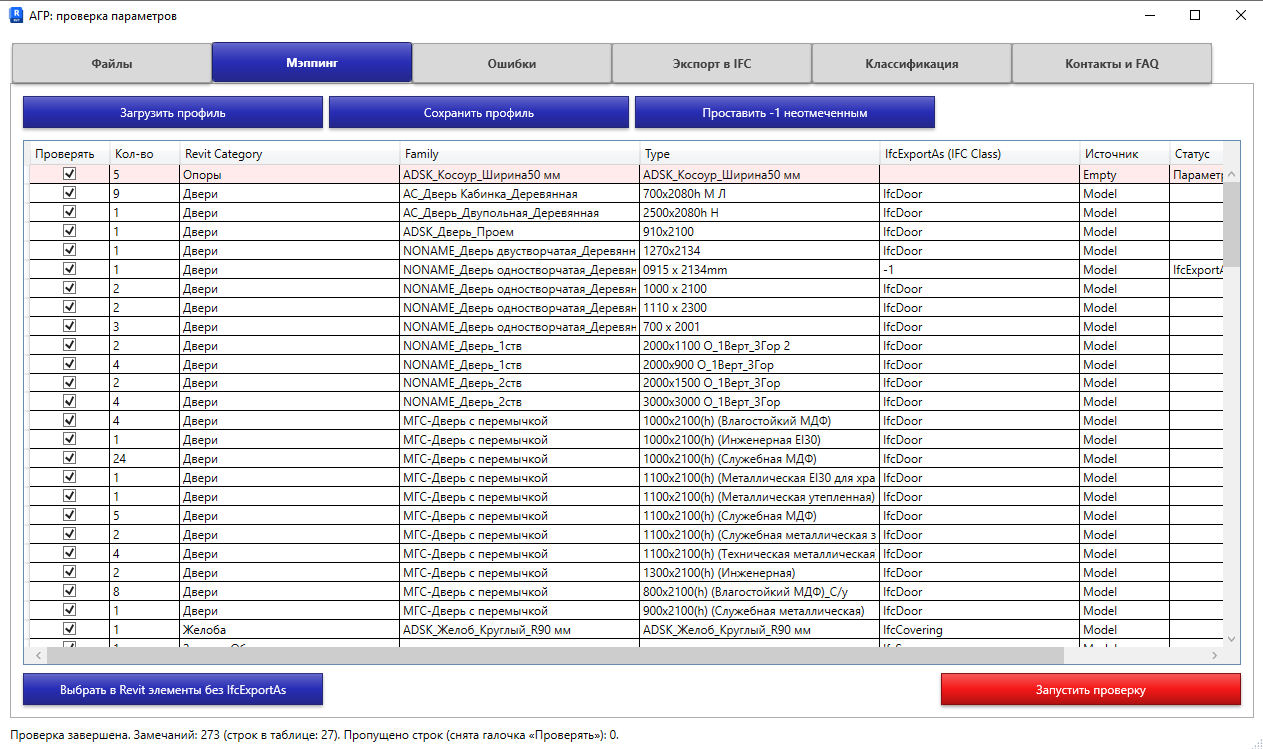Open the Контакты и FAQ tab
Viewport: 1263px width, 749px height.
click(1112, 64)
